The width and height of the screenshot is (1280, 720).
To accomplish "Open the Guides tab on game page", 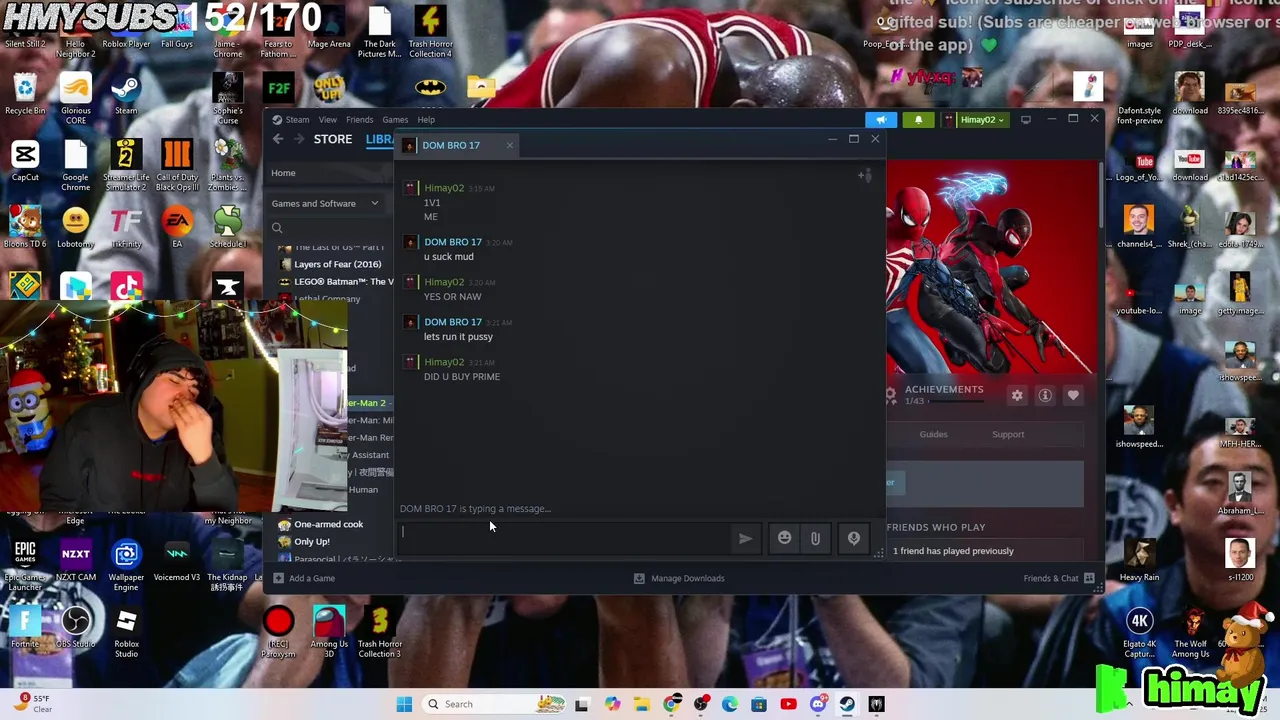I will (933, 434).
